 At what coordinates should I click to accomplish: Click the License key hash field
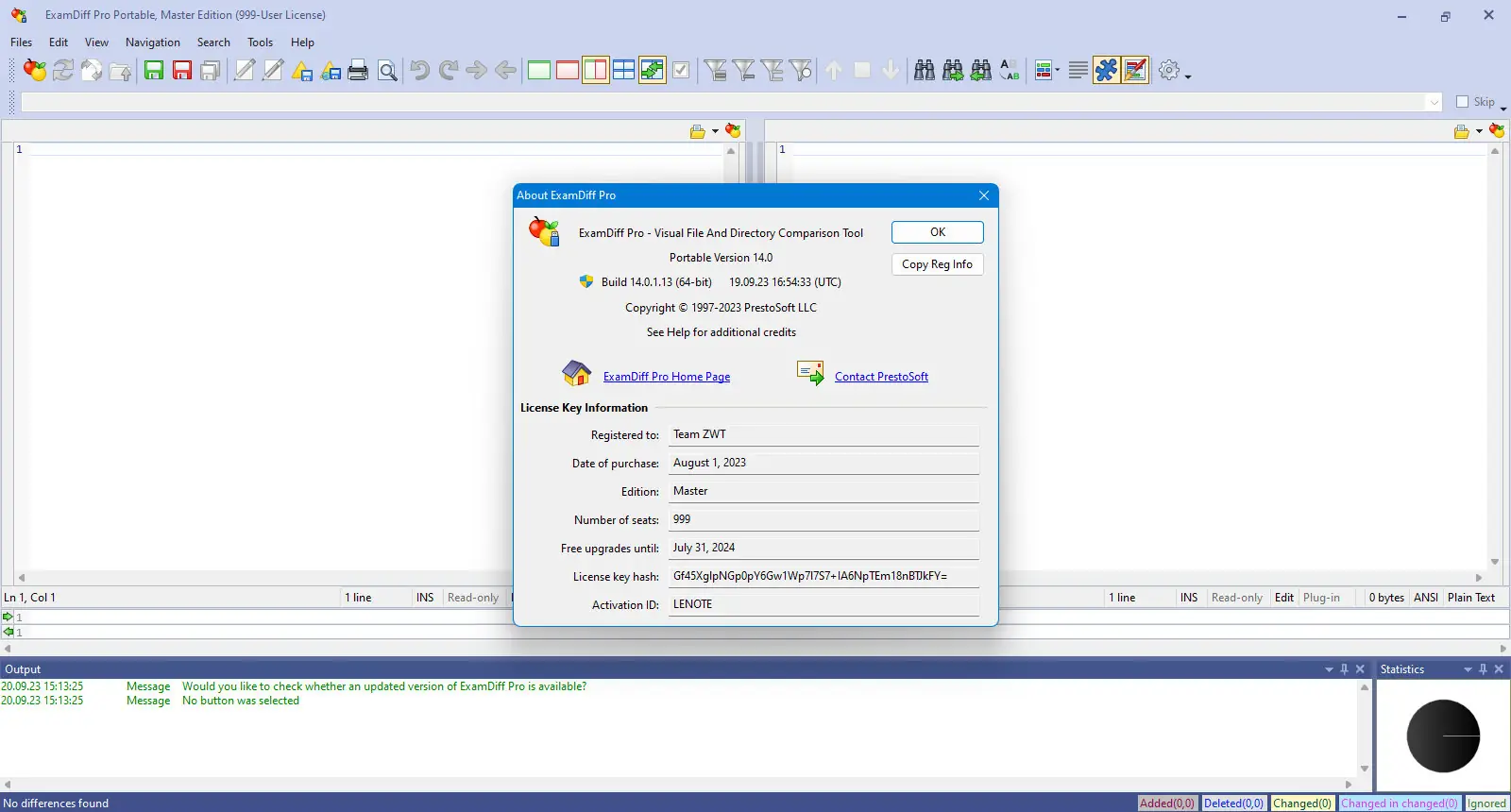pyautogui.click(x=823, y=576)
